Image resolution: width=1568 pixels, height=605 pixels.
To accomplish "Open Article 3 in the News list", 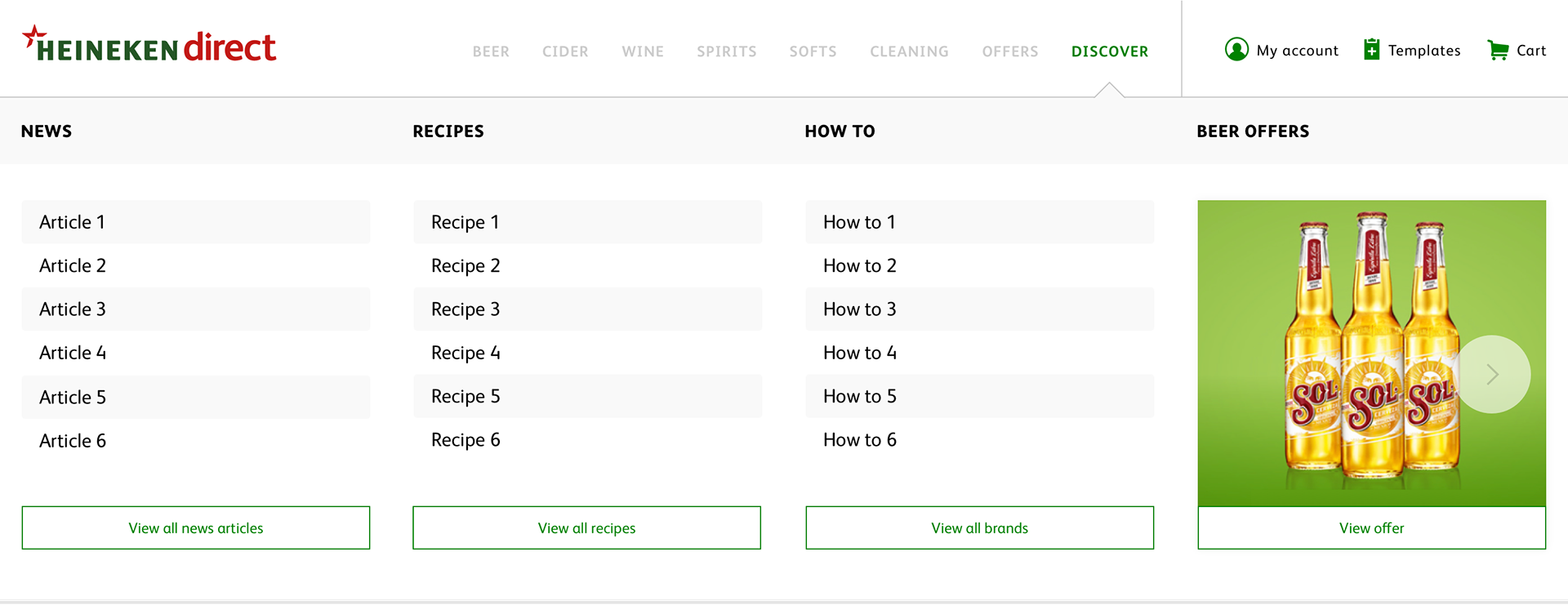I will pos(73,309).
